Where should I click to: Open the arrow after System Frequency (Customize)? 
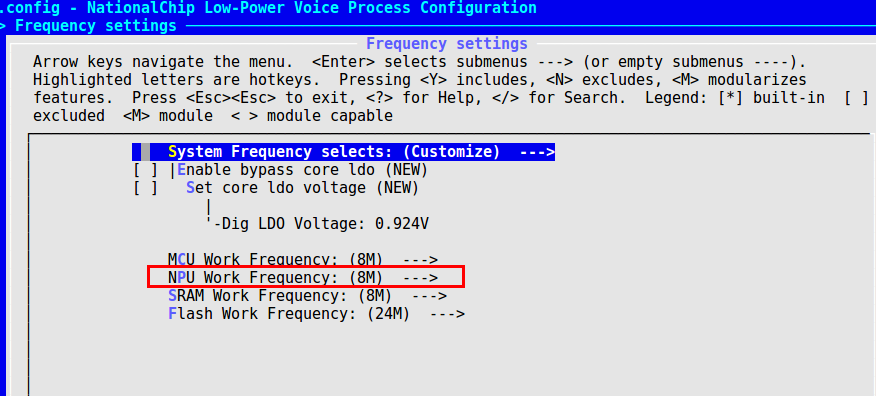pos(537,152)
